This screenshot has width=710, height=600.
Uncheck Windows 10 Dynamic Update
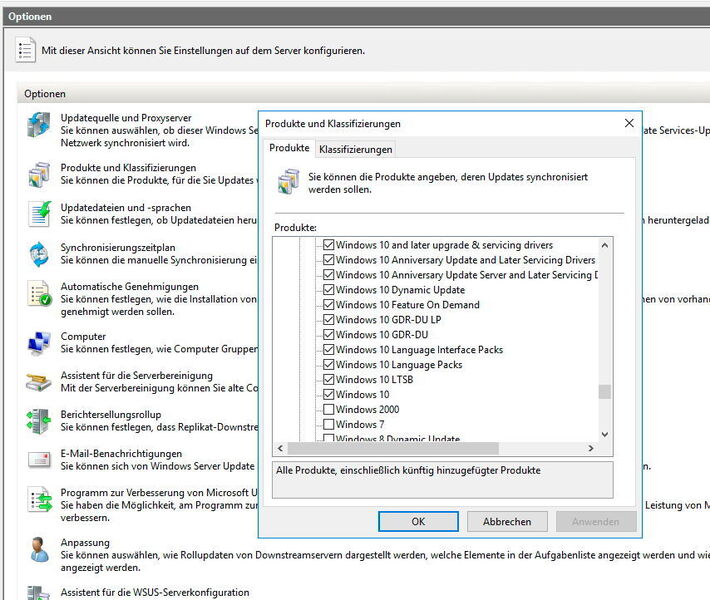click(329, 290)
